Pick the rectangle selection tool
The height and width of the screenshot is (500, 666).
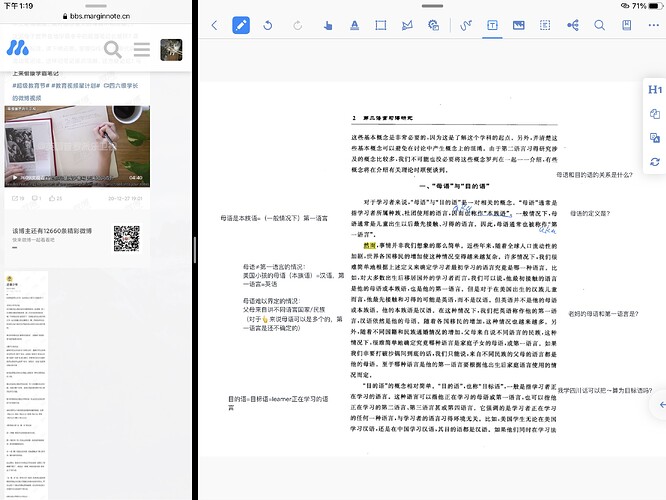pyautogui.click(x=381, y=25)
